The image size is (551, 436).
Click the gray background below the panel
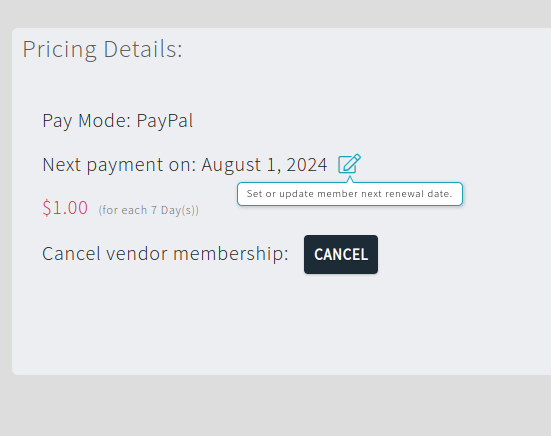pyautogui.click(x=276, y=406)
